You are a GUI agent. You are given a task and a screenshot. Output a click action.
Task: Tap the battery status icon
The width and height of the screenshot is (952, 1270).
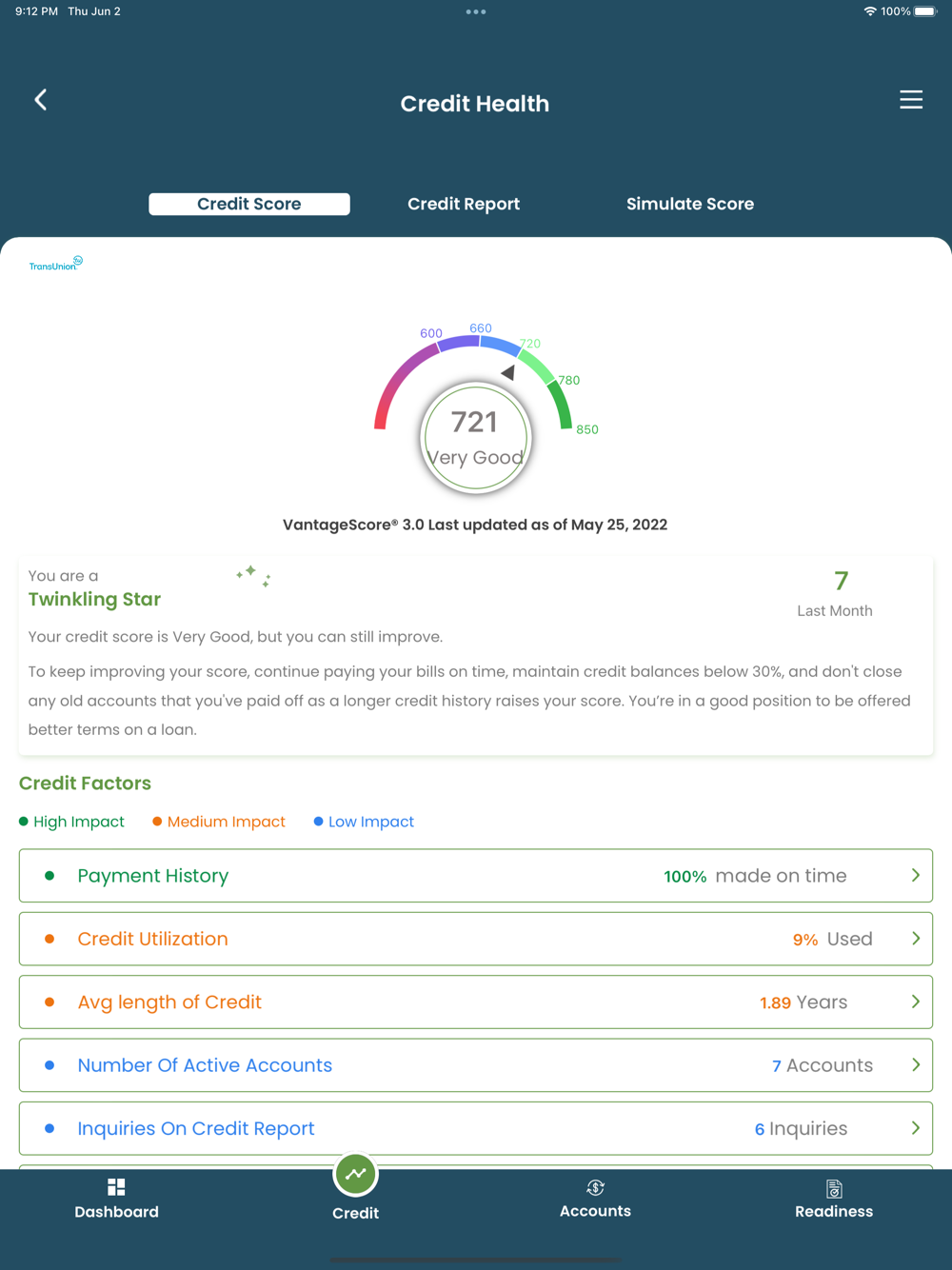coord(925,11)
